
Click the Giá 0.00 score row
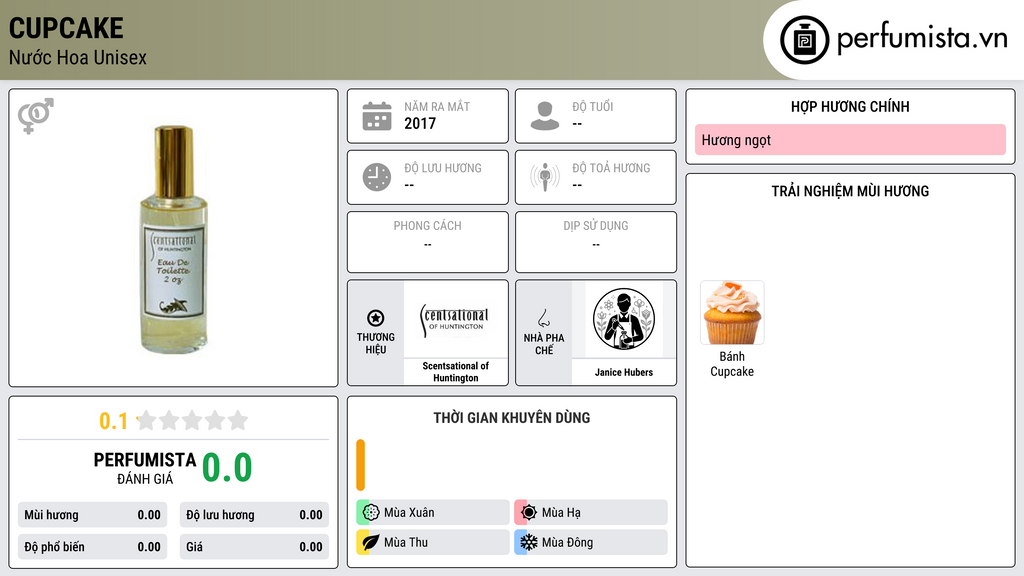pyautogui.click(x=254, y=547)
